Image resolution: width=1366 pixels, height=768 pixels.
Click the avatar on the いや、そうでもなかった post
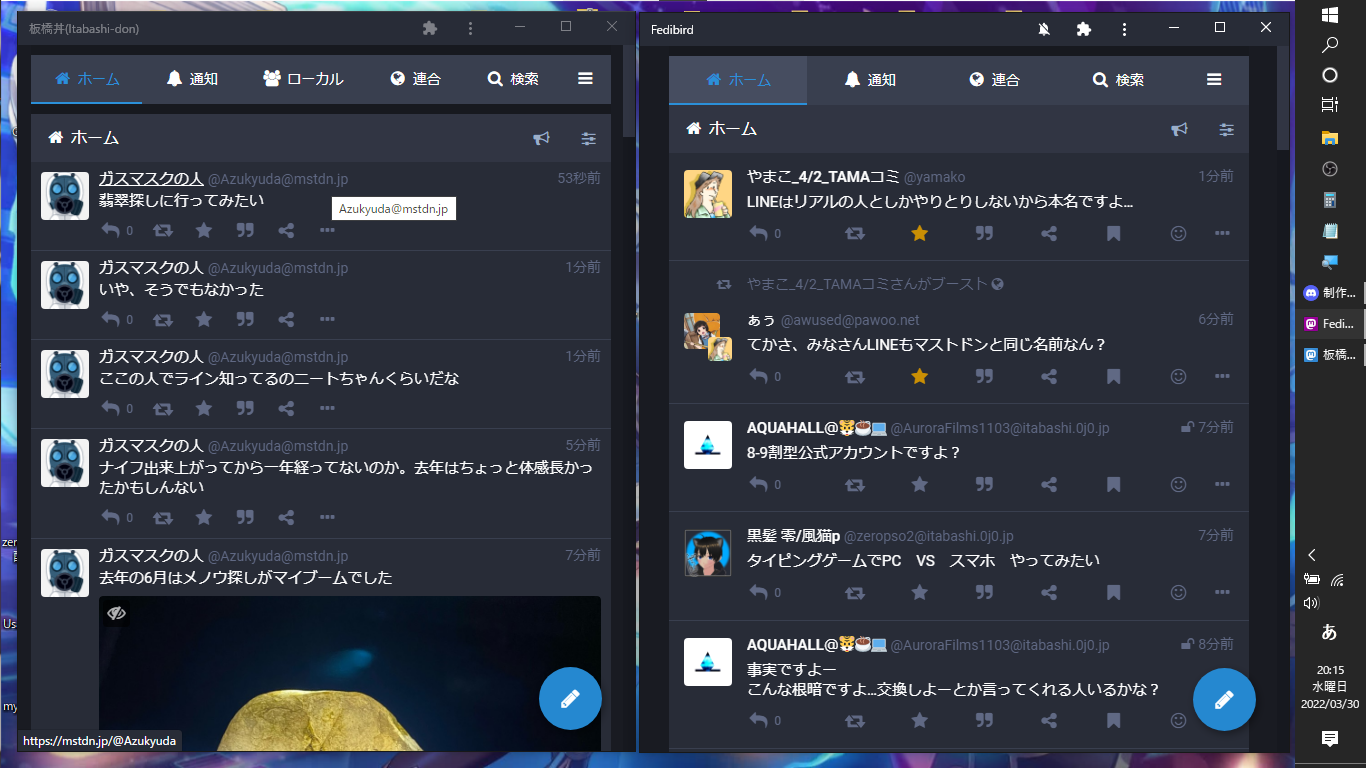tap(65, 285)
